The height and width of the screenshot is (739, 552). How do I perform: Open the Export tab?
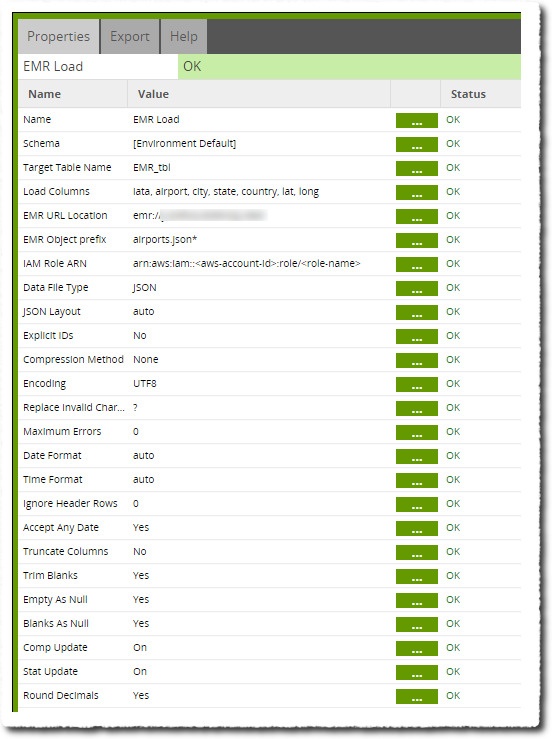pyautogui.click(x=130, y=36)
